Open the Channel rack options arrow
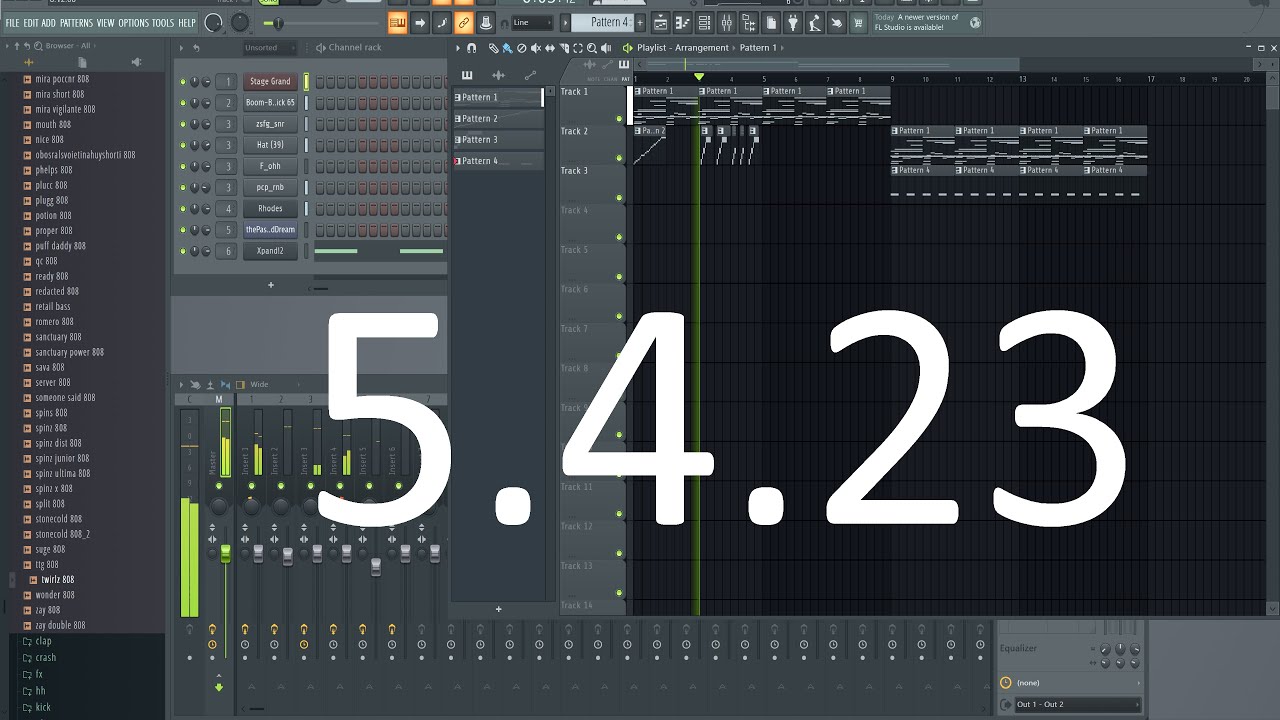 point(181,47)
